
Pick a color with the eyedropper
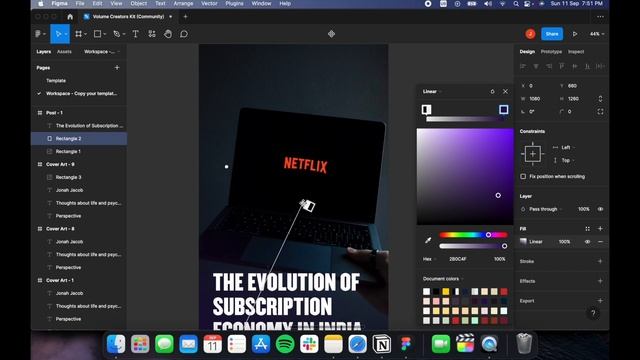tap(428, 240)
